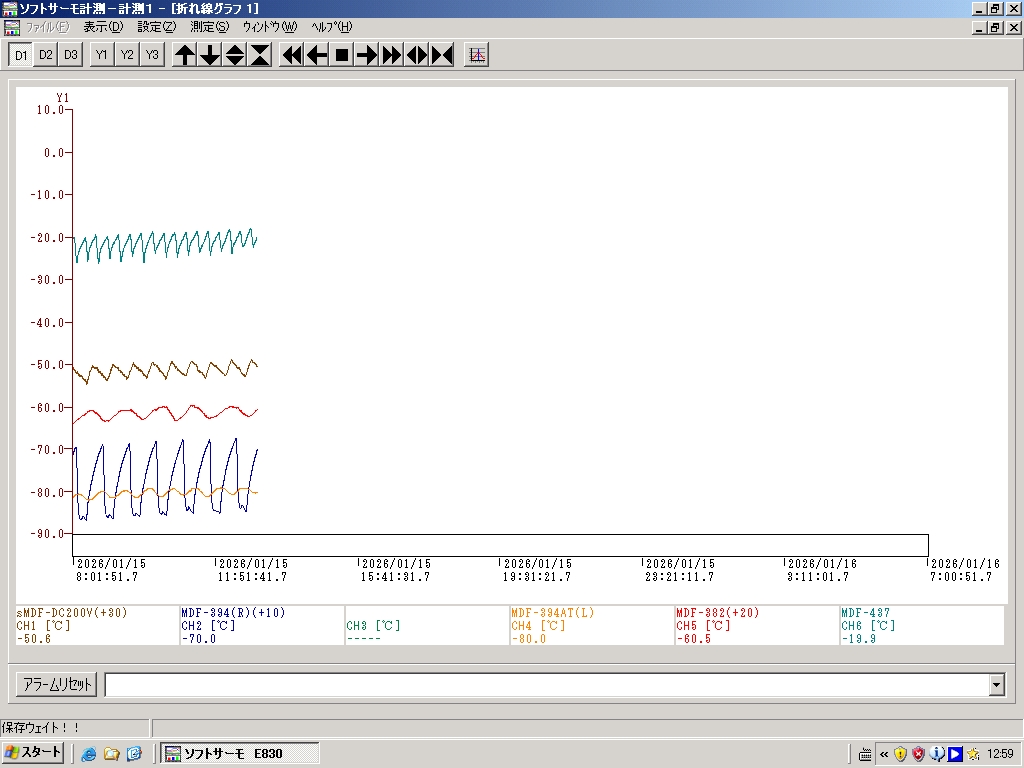Switch to the Y2 axis toggle
This screenshot has width=1024, height=768.
click(x=127, y=55)
